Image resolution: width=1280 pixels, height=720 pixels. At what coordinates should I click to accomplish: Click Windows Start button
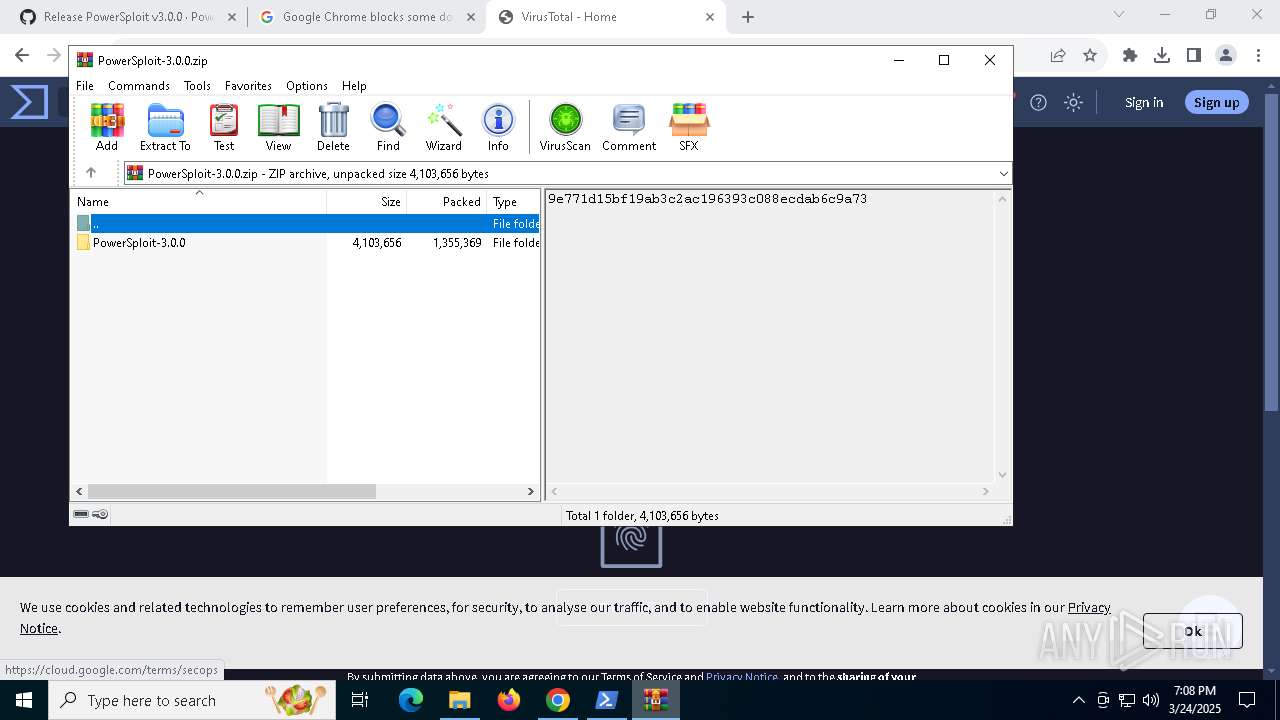point(24,700)
